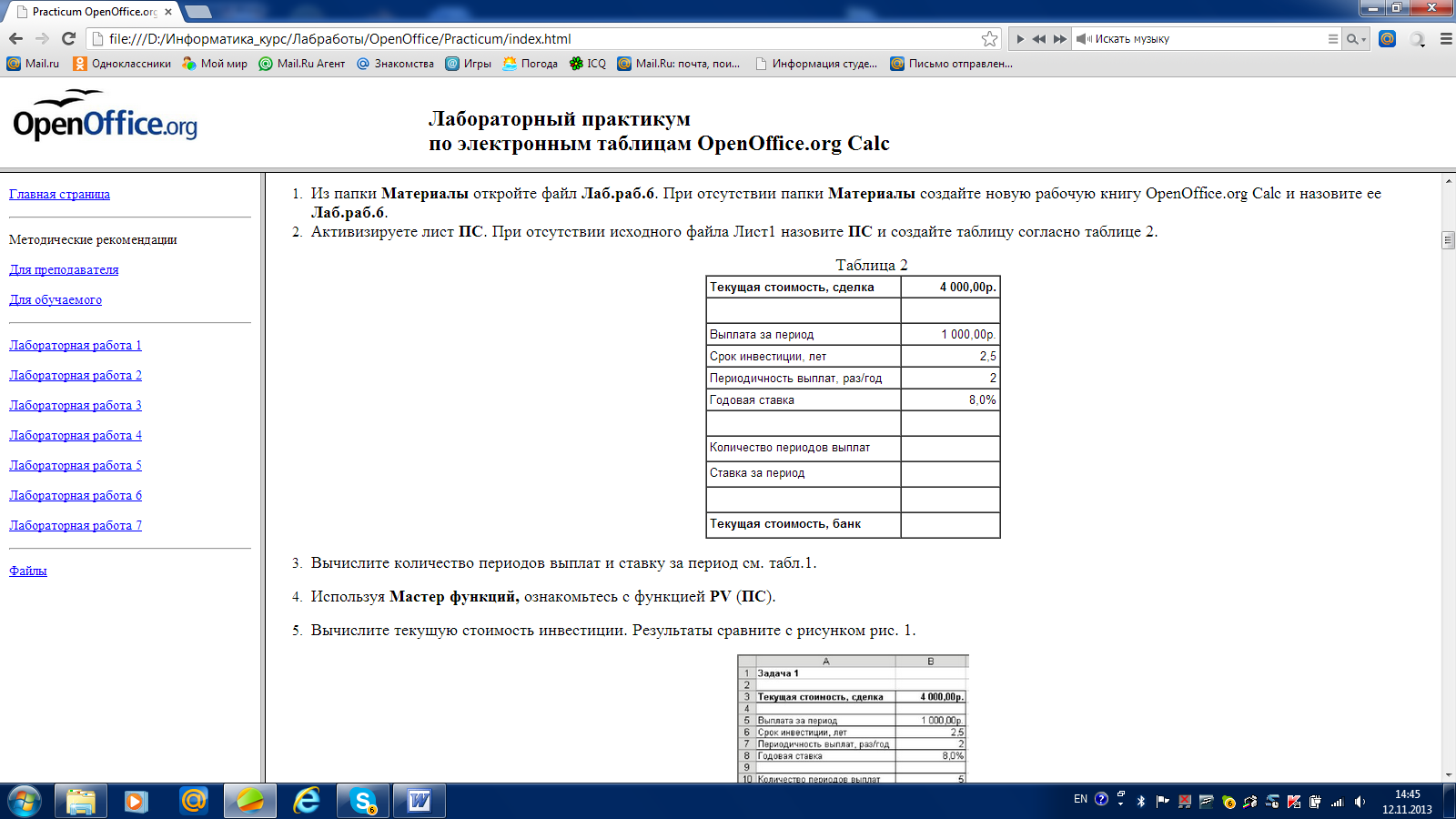Open Для преподавателя recommendations link
Image resolution: width=1456 pixels, height=819 pixels.
coord(64,269)
